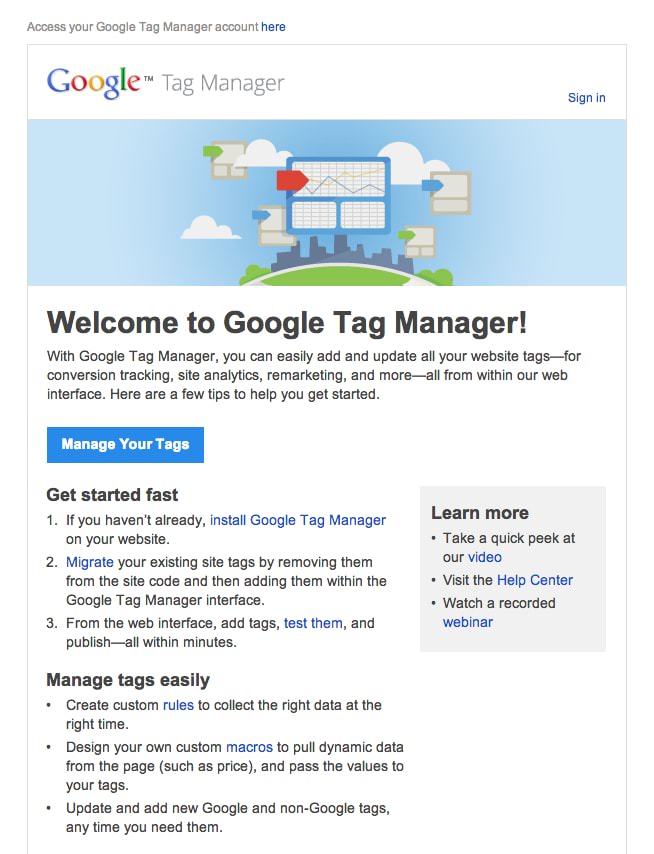Follow the Migrate link

click(x=90, y=562)
